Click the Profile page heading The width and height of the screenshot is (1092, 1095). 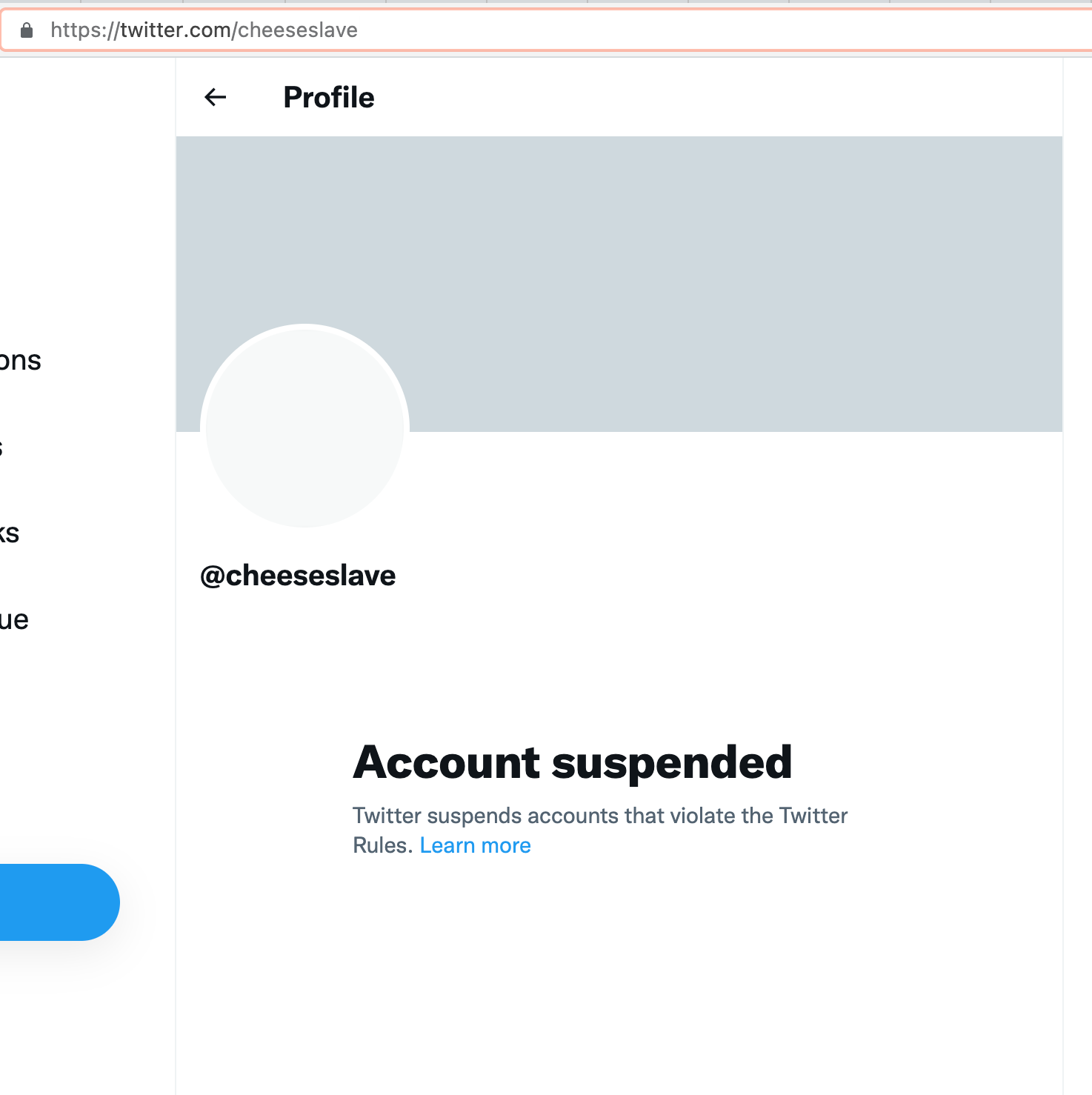click(x=329, y=97)
